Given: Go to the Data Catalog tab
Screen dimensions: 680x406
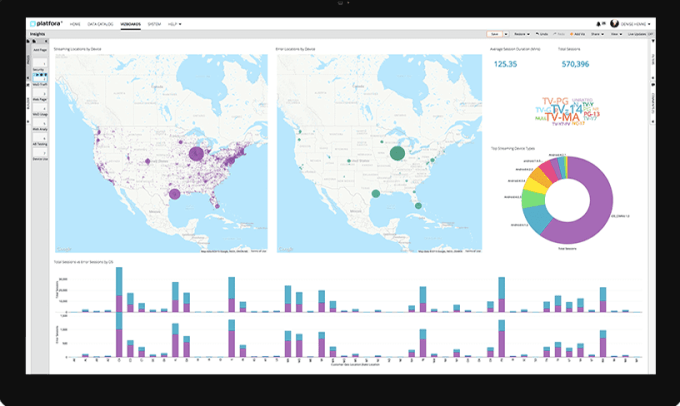Looking at the screenshot, I should pos(100,24).
